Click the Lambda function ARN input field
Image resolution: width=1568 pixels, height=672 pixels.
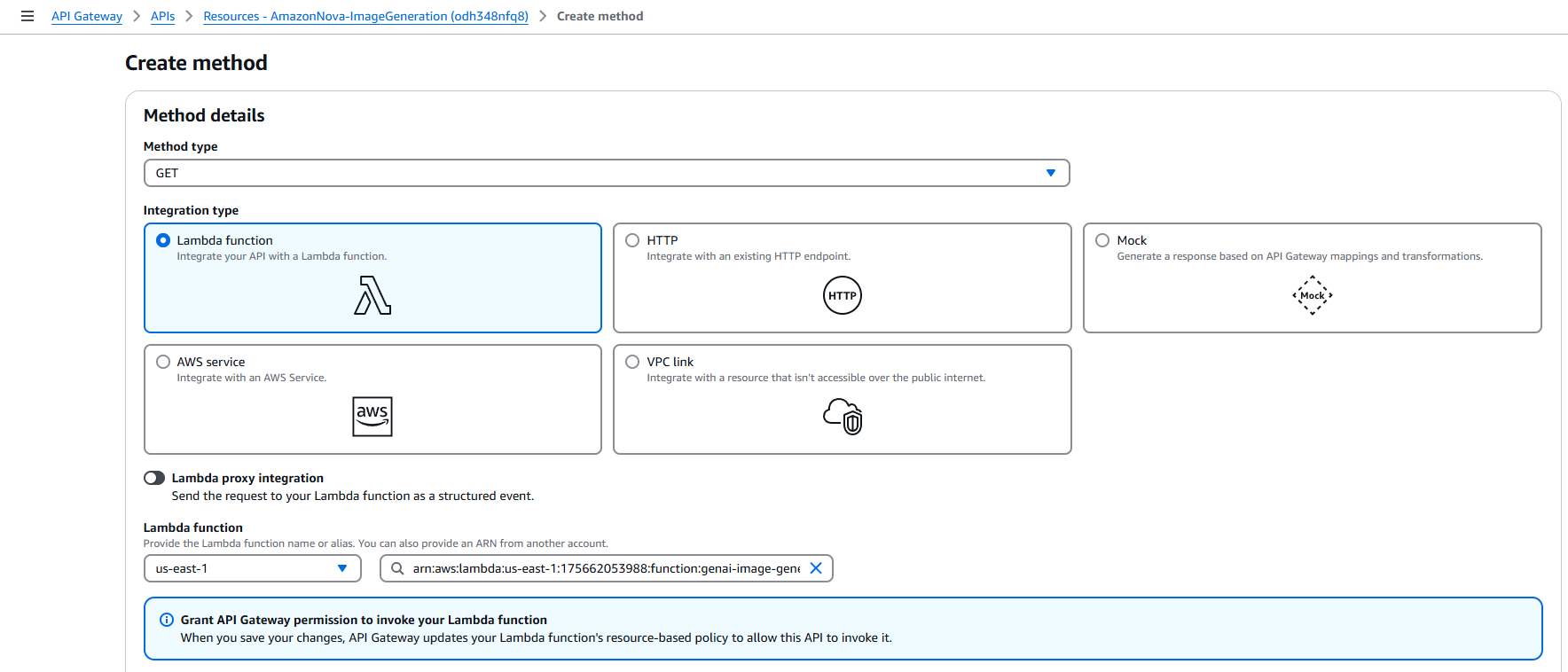tap(606, 568)
